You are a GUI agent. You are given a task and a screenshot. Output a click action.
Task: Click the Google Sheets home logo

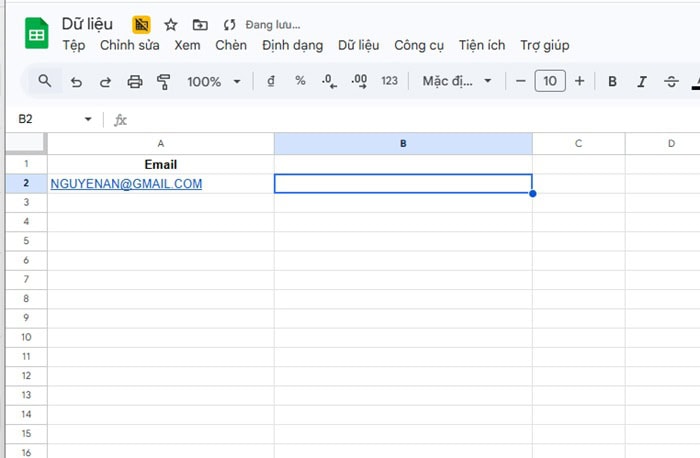click(36, 33)
